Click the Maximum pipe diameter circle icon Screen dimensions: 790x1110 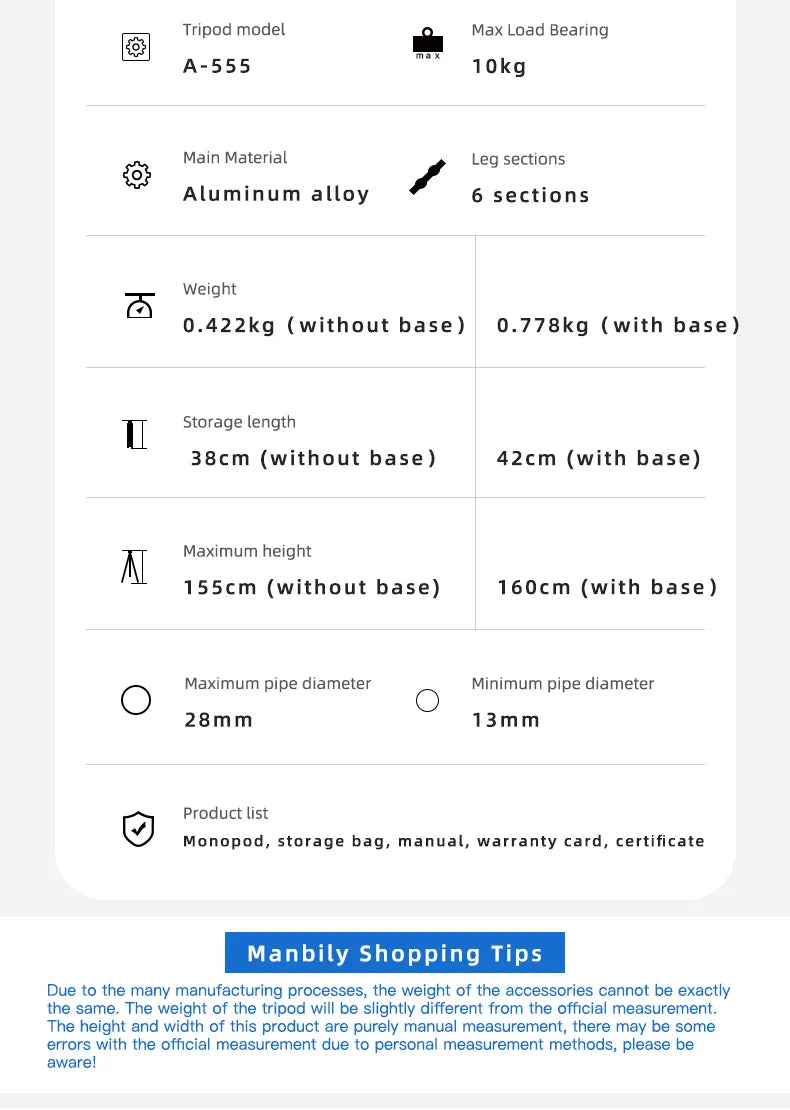(136, 700)
